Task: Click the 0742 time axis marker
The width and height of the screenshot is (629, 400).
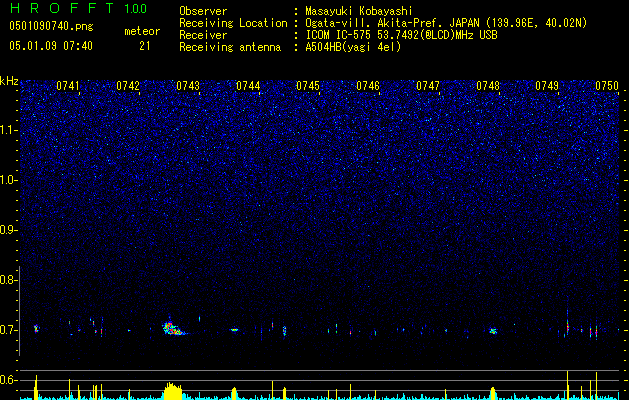Action: [128, 85]
